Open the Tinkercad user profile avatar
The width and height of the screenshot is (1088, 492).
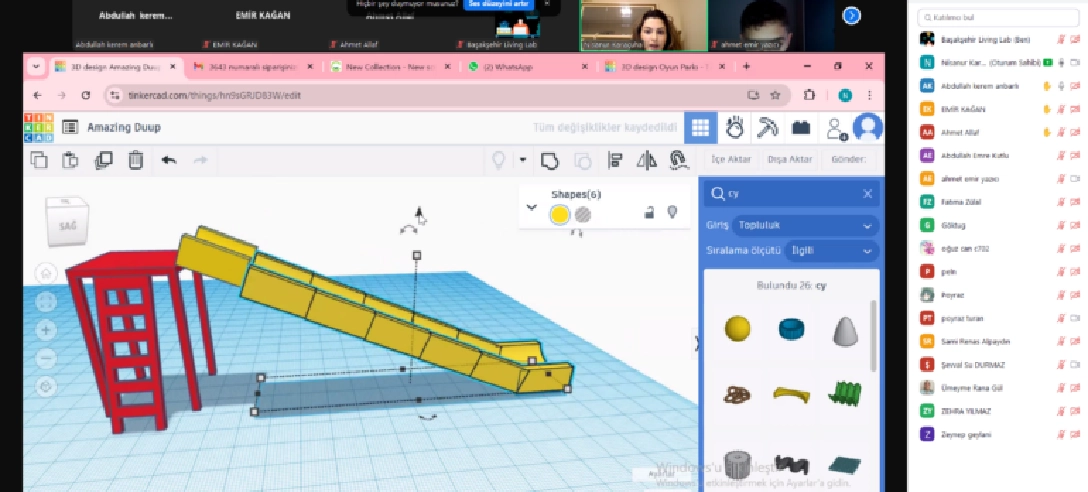867,127
